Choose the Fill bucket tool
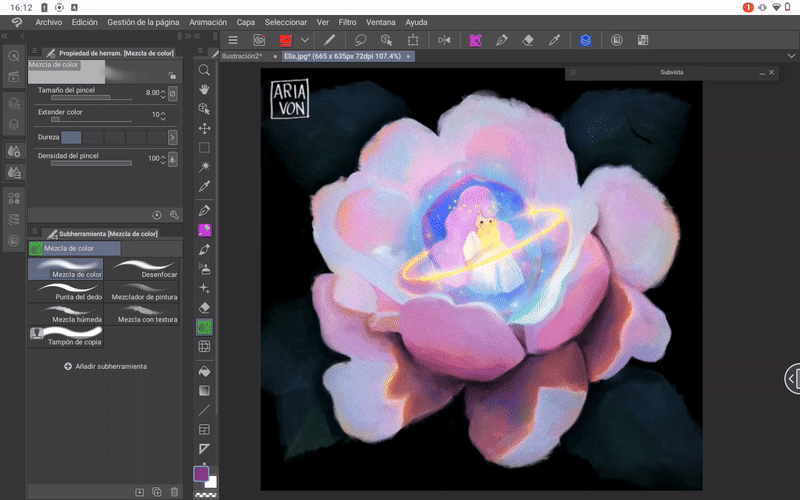800x500 pixels. coord(204,371)
